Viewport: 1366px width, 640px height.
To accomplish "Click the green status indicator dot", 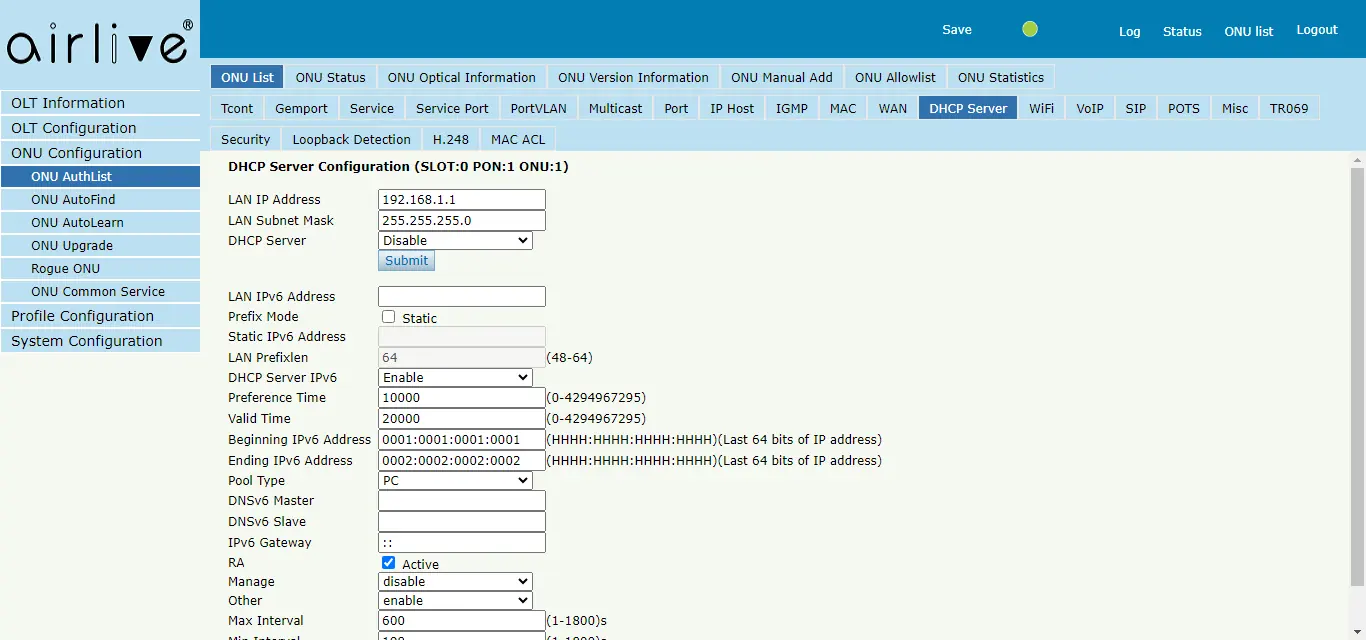I will tap(1030, 29).
